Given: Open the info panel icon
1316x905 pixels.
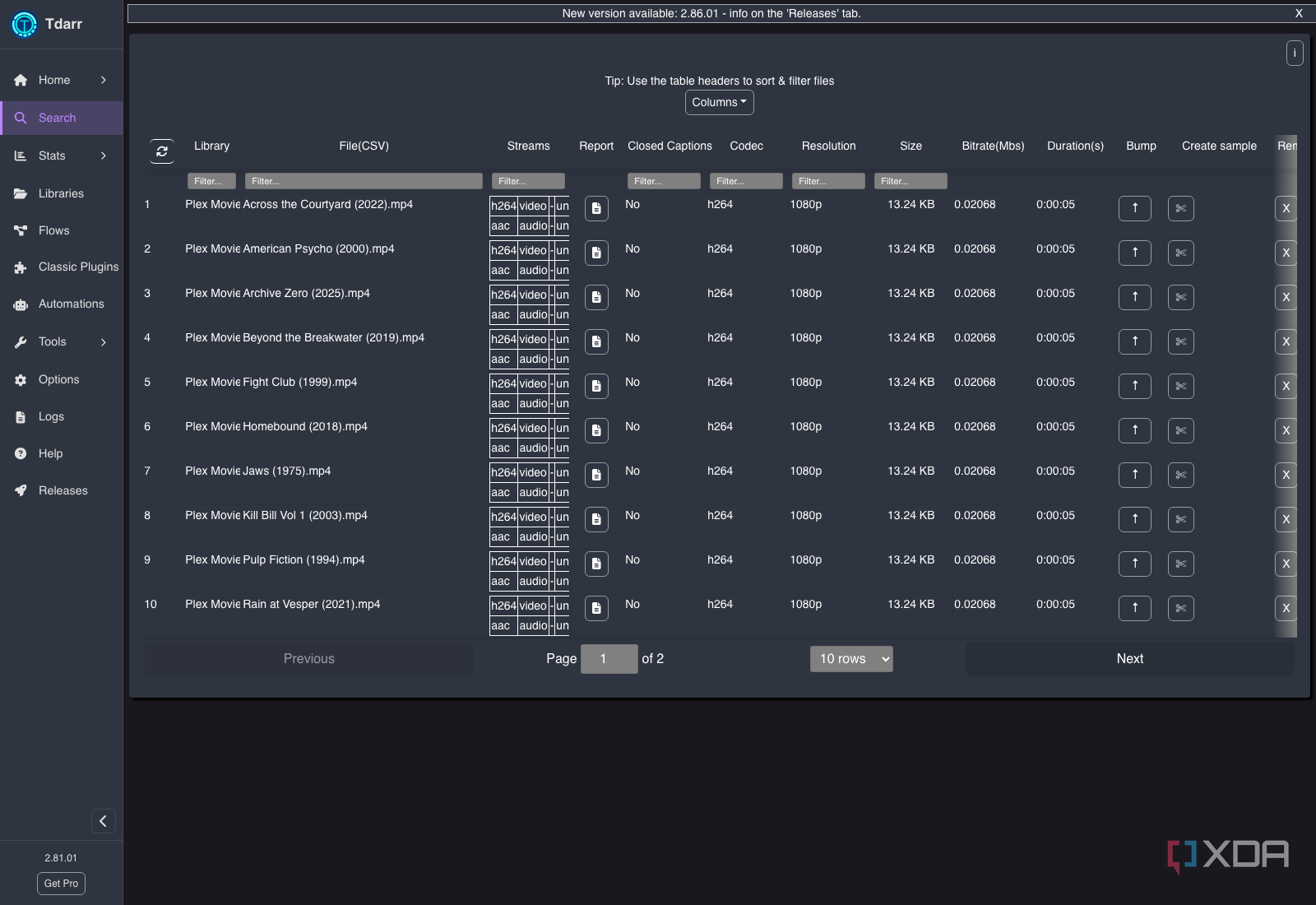Looking at the screenshot, I should (x=1295, y=53).
